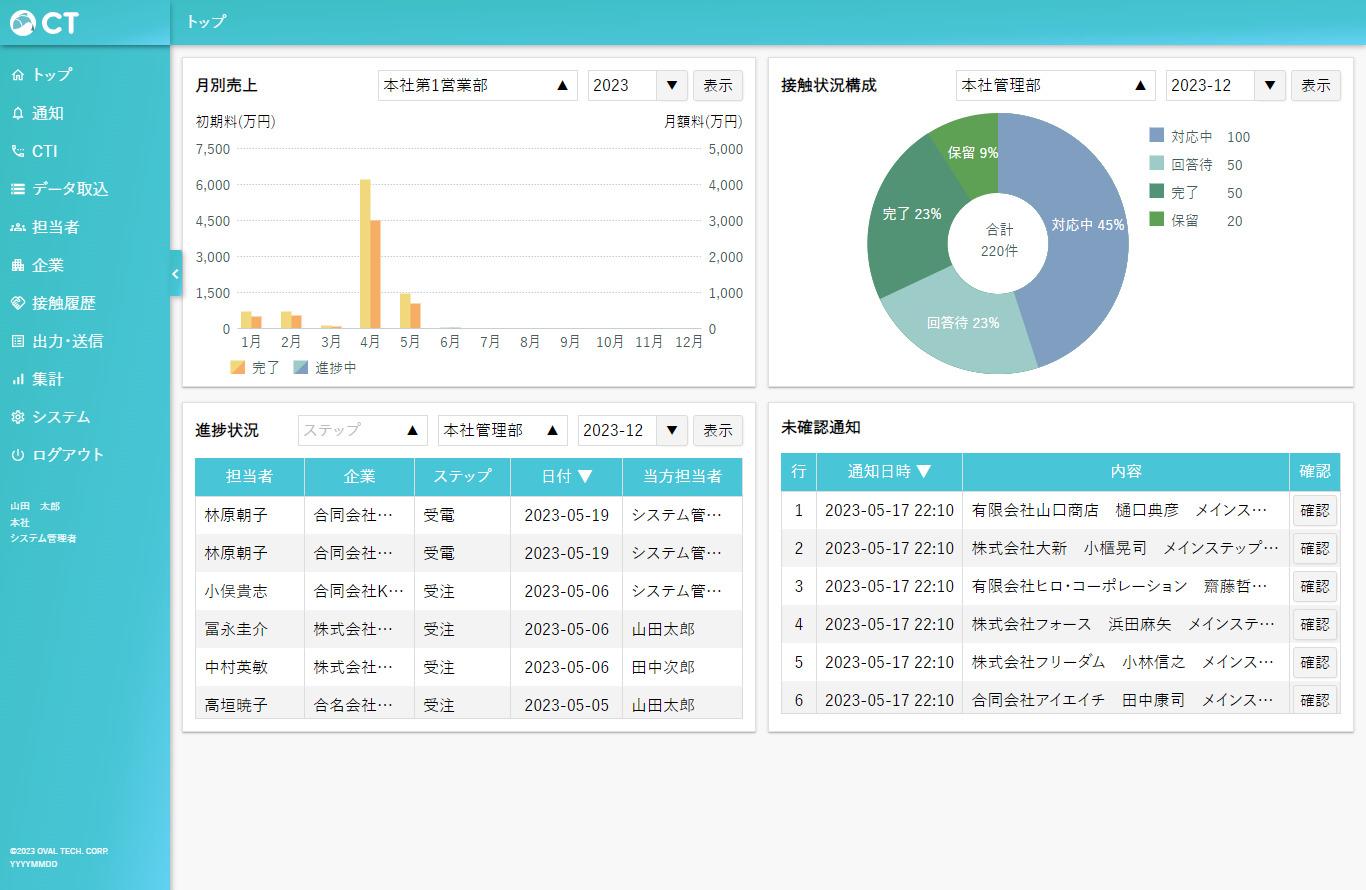Image resolution: width=1366 pixels, height=890 pixels.
Task: Open the 2023 year dropdown for 月別売上
Action: pyautogui.click(x=637, y=86)
